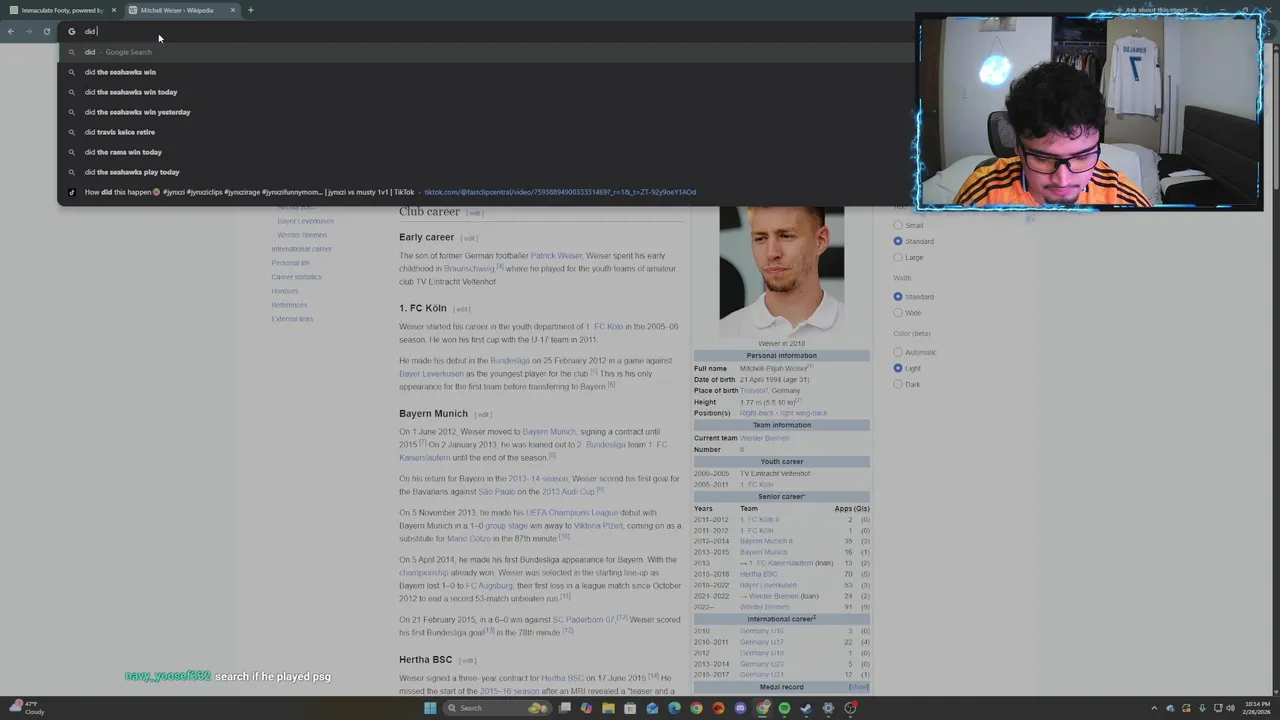Open weather widget showing Cloudy

pyautogui.click(x=26, y=708)
